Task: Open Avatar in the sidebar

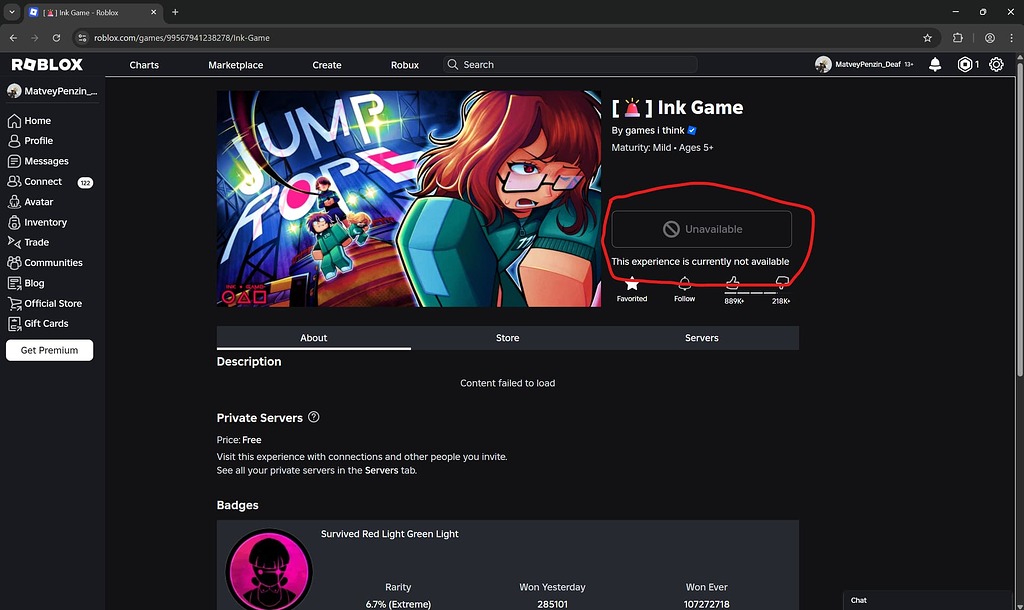Action: click(x=30, y=202)
